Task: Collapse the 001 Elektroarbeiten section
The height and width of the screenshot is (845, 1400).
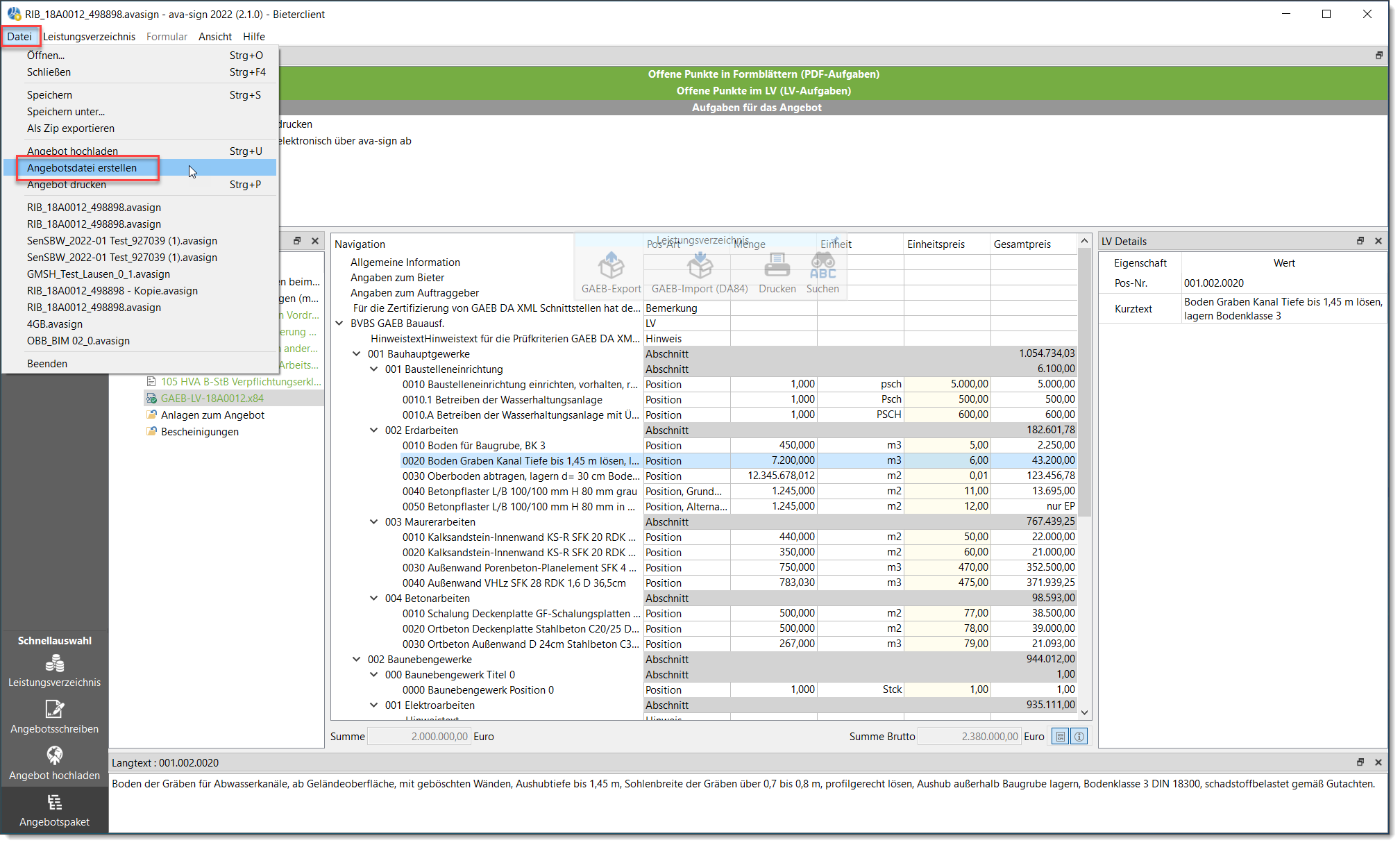Action: pos(374,705)
